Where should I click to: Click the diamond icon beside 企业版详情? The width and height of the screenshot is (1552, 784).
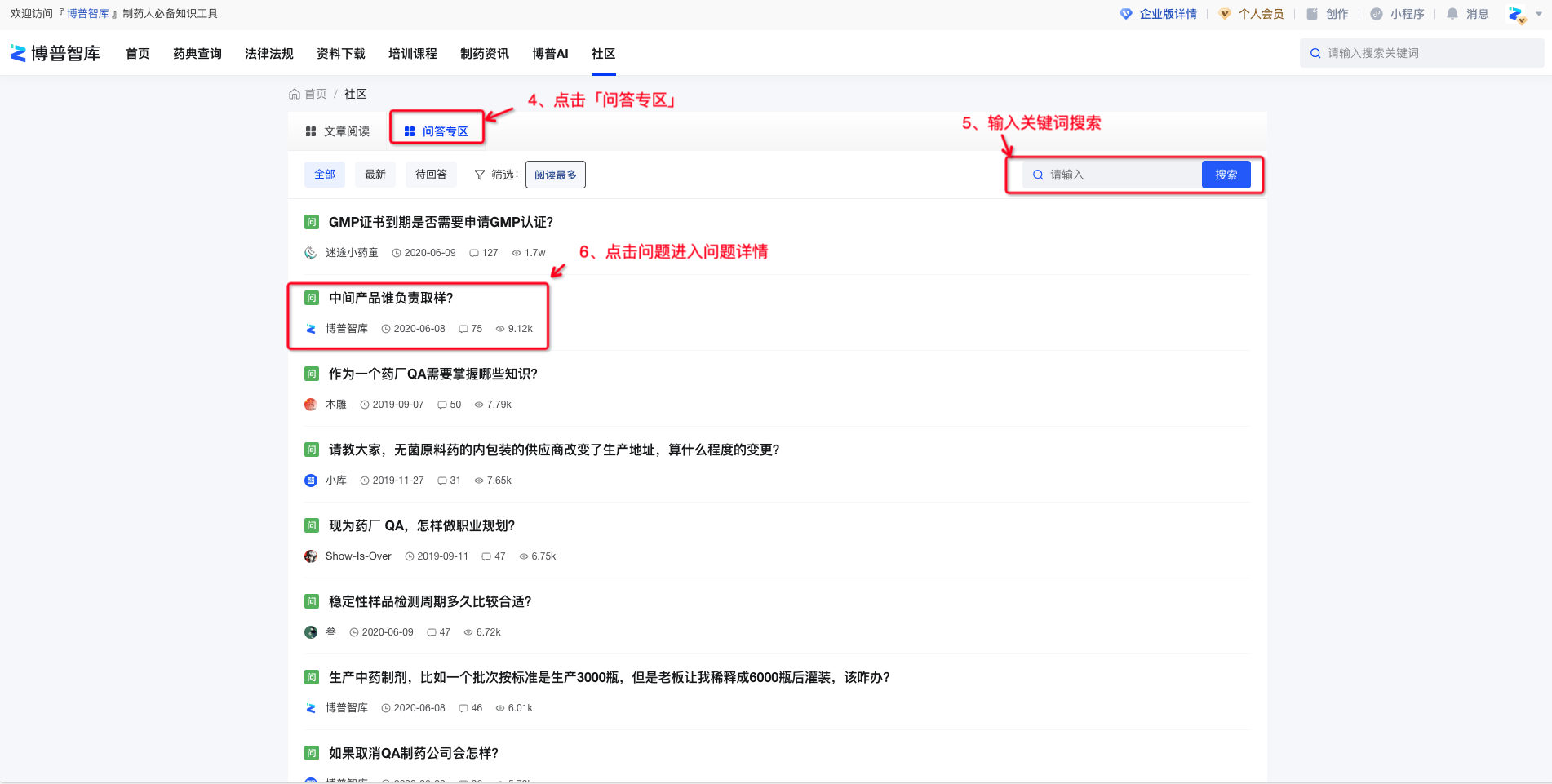[x=1126, y=14]
